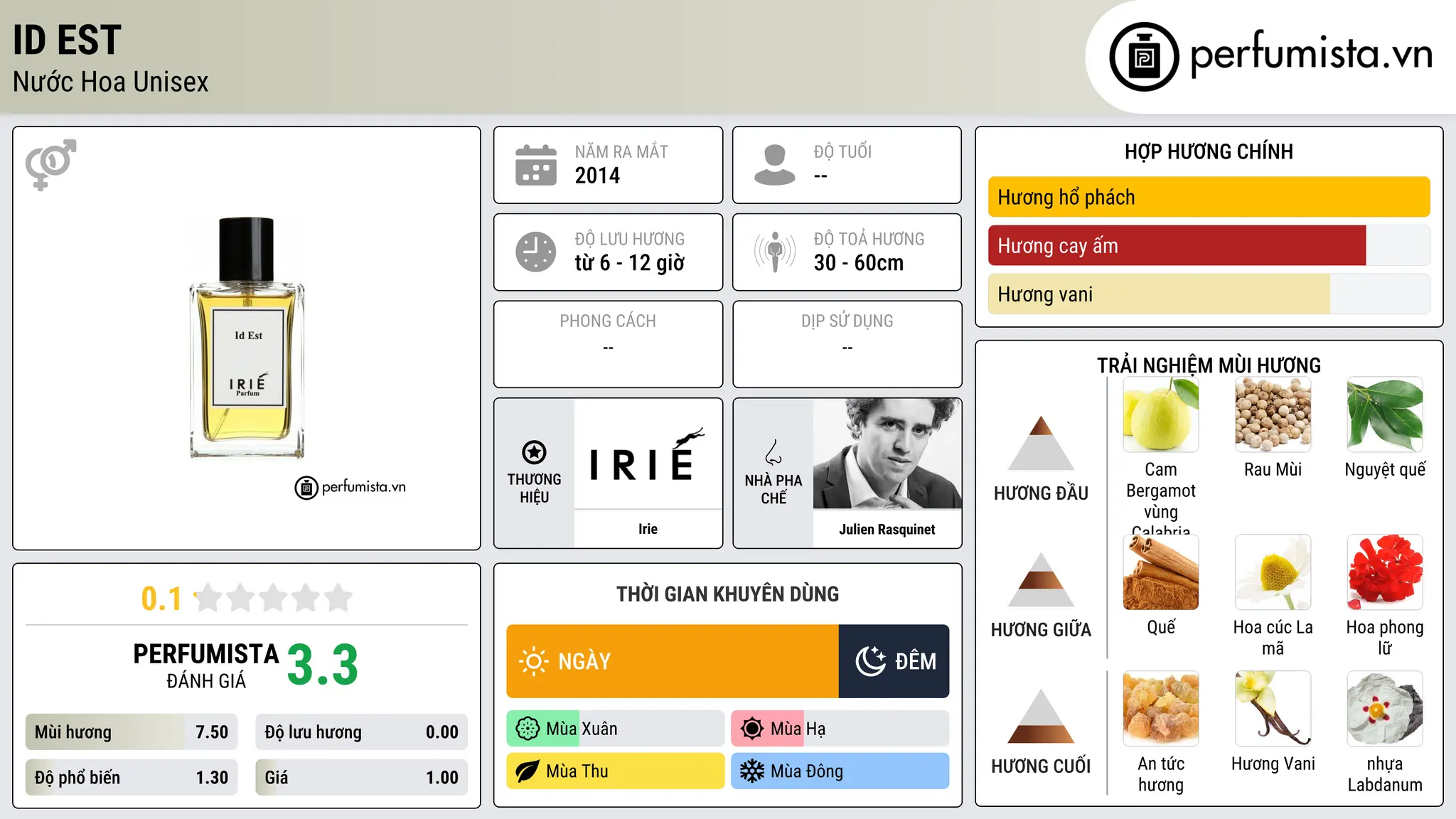Click the IRIÉ brand logo image
Screen dimensions: 1456x819
click(648, 455)
